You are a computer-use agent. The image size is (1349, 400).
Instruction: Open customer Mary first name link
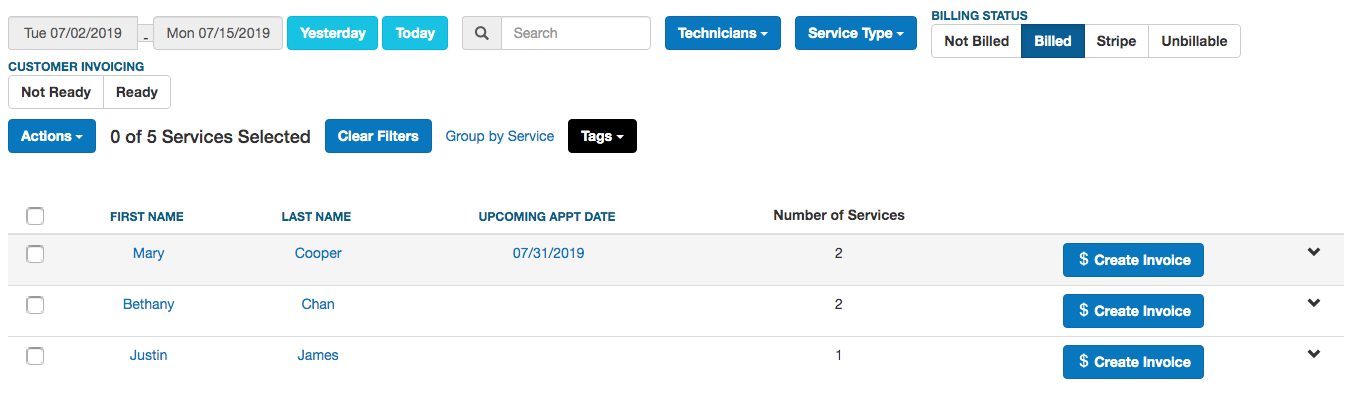pos(148,253)
